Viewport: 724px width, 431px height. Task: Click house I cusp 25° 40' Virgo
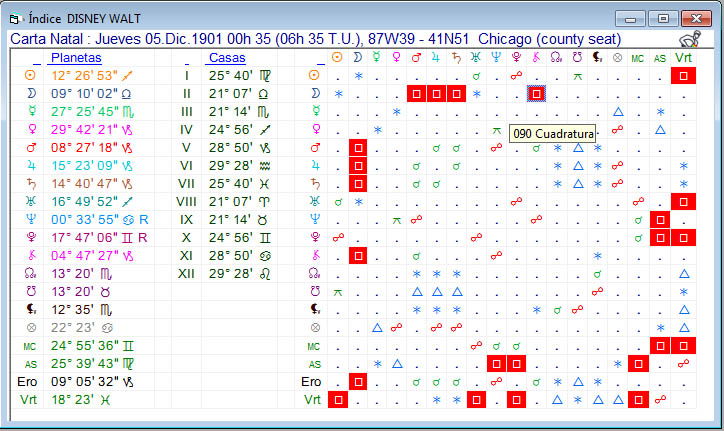(x=240, y=75)
